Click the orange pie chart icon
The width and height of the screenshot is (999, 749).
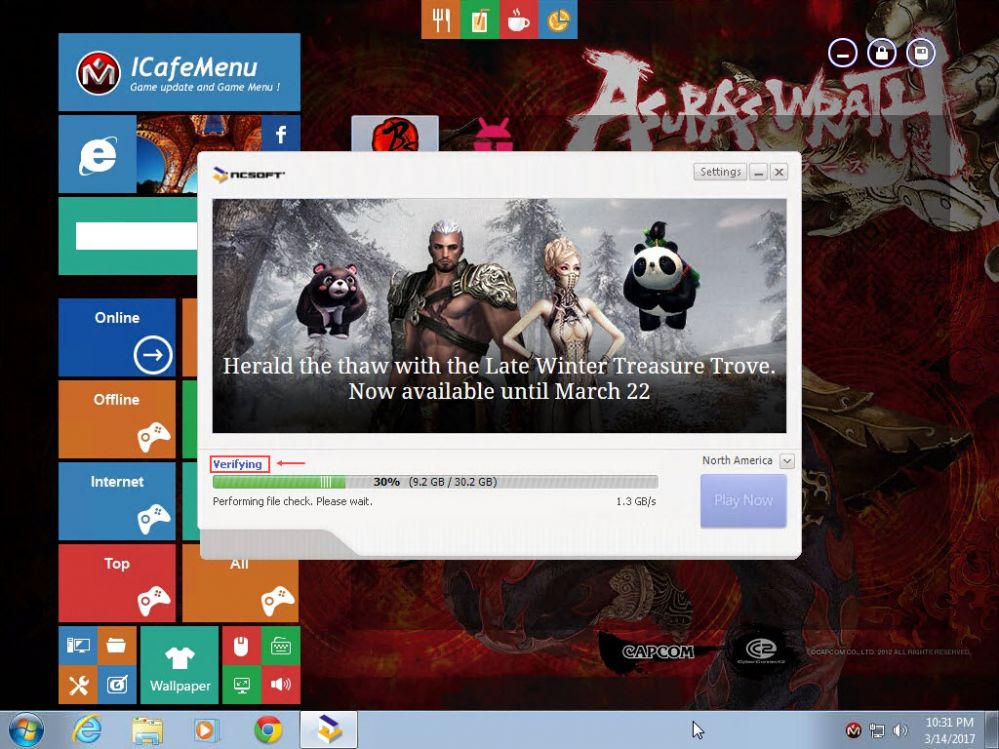click(x=557, y=20)
